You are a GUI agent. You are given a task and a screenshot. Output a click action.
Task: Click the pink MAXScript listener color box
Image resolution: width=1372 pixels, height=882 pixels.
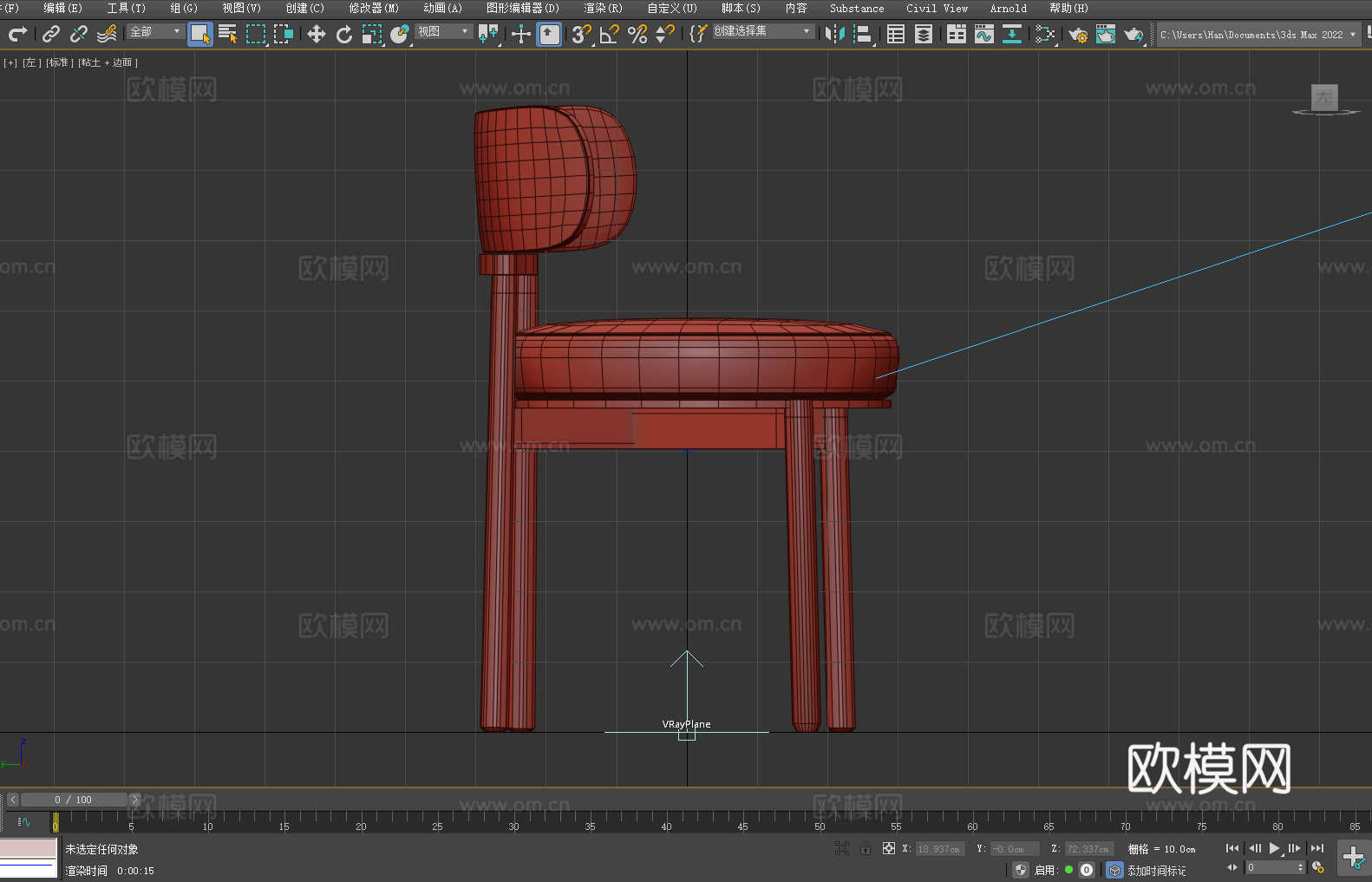(x=28, y=848)
